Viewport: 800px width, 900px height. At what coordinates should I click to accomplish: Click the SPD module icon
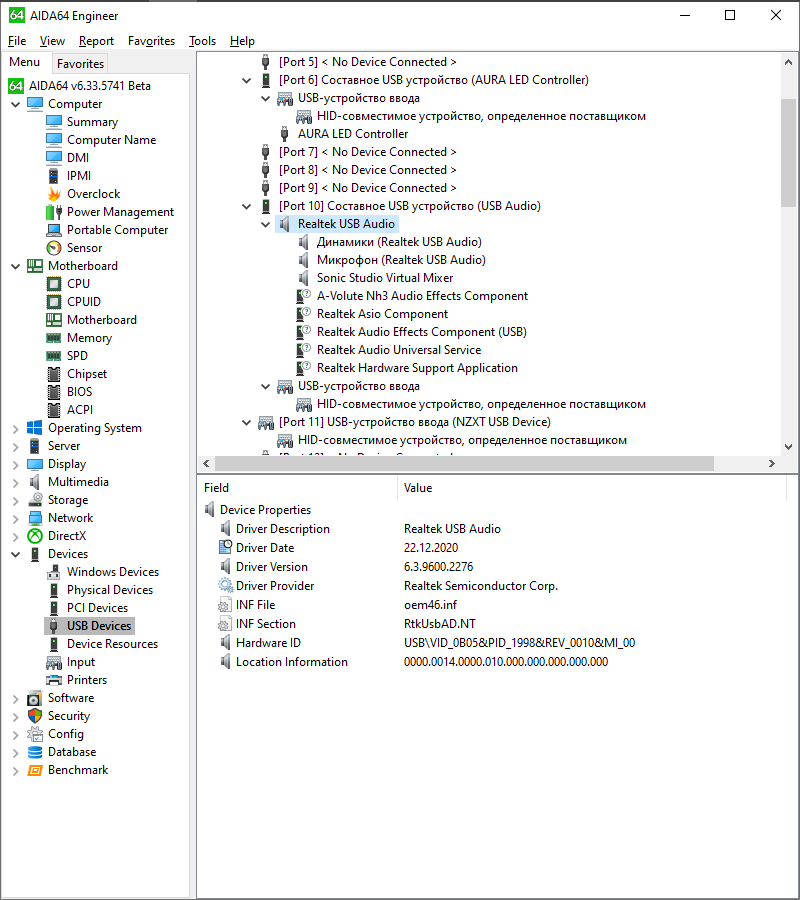pyautogui.click(x=54, y=356)
